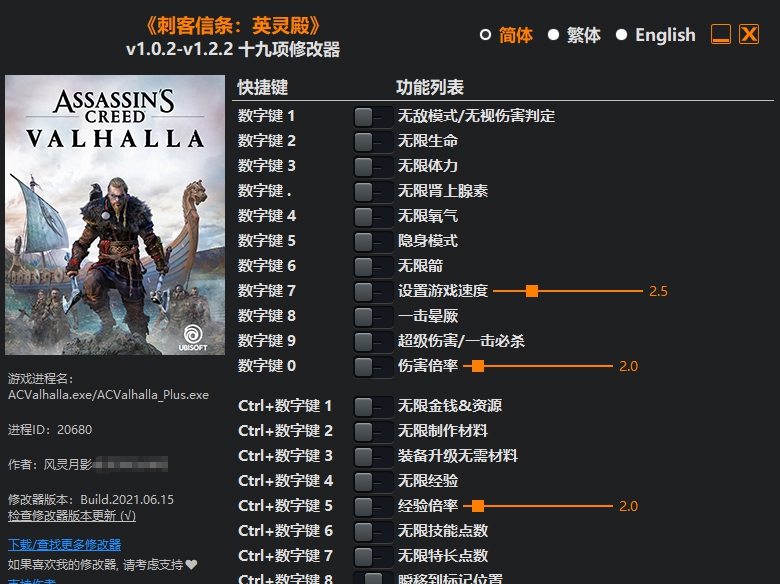780x584 pixels.
Task: Open 下载/查找更多修改器 link
Action: 64,545
